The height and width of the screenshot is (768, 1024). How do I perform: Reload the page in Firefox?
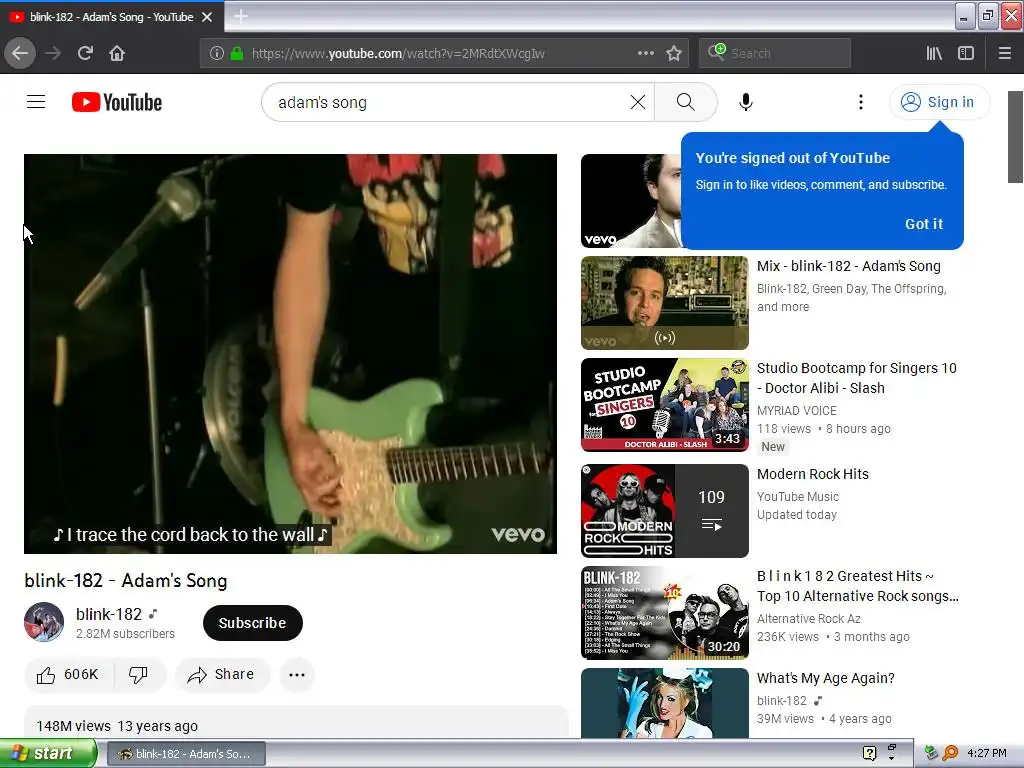(85, 53)
